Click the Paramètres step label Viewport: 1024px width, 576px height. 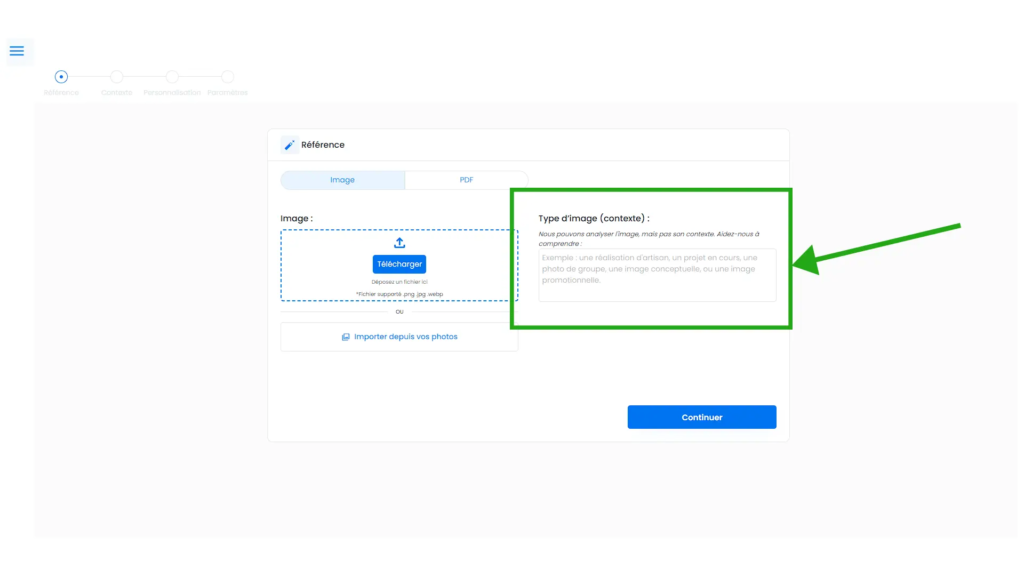(227, 93)
